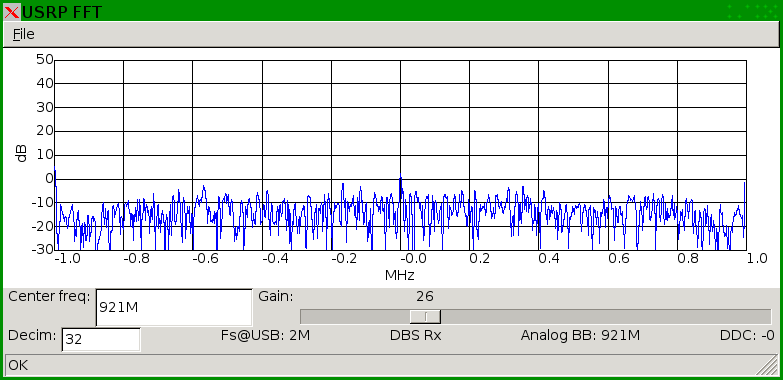Click the Decim input field
The width and height of the screenshot is (783, 380).
pyautogui.click(x=101, y=340)
